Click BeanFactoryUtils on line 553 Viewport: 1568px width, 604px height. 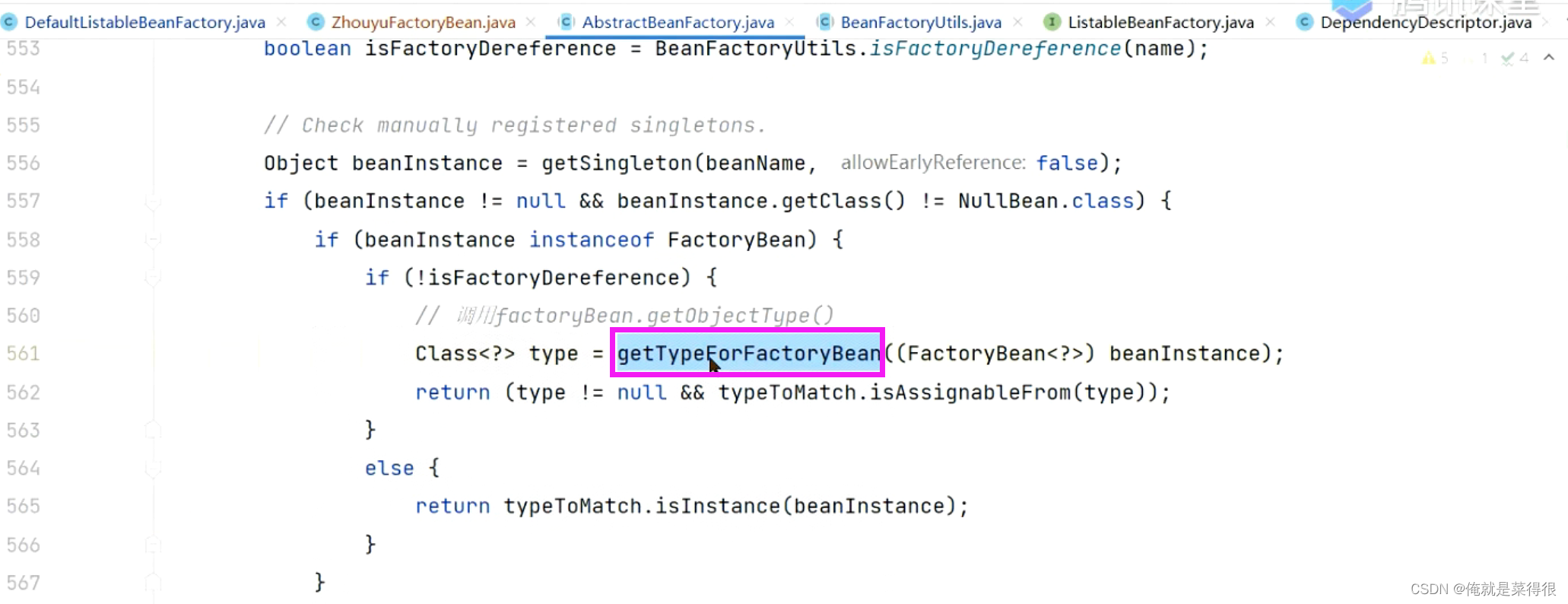(756, 49)
